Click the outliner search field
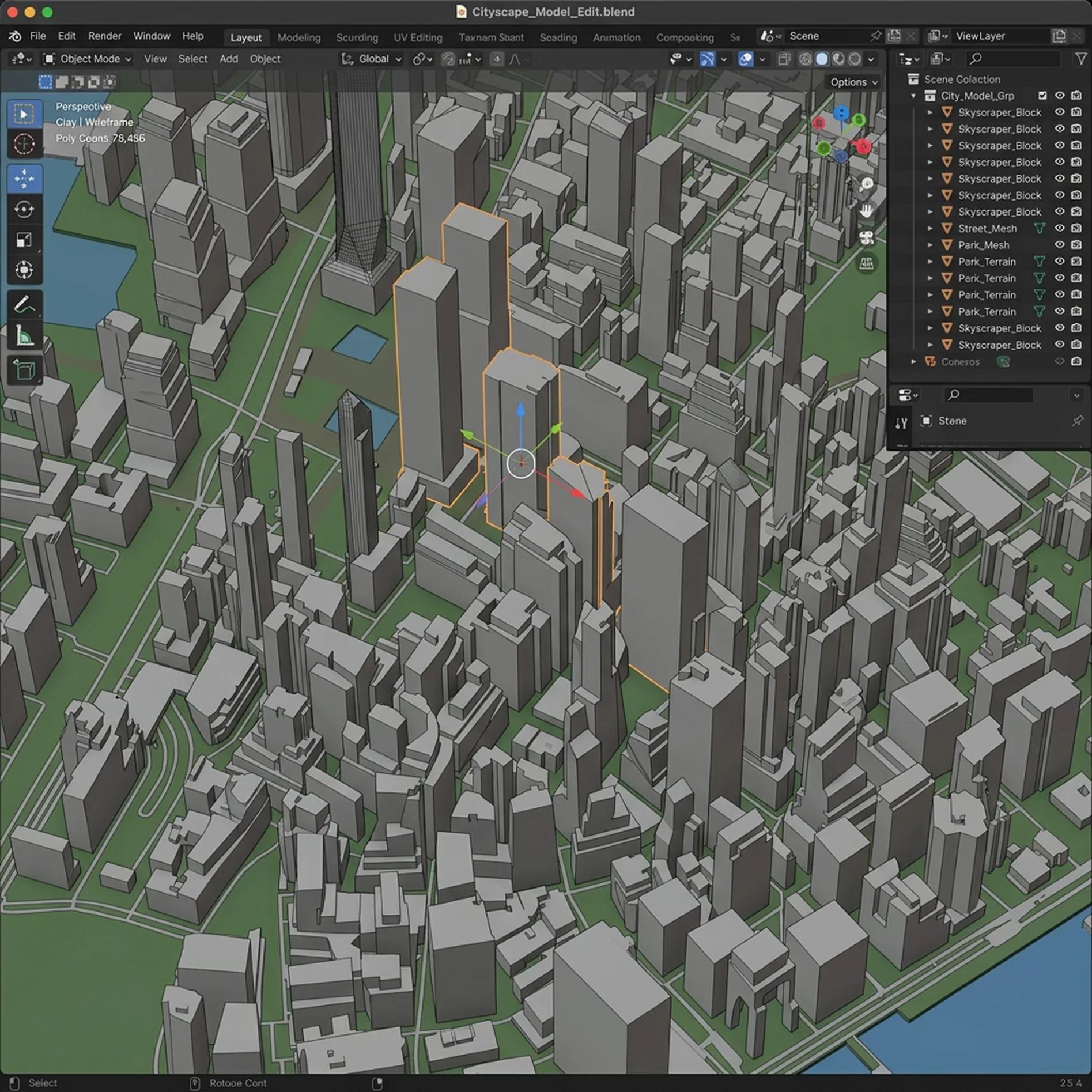Screen dimensions: 1092x1092 click(1012, 59)
